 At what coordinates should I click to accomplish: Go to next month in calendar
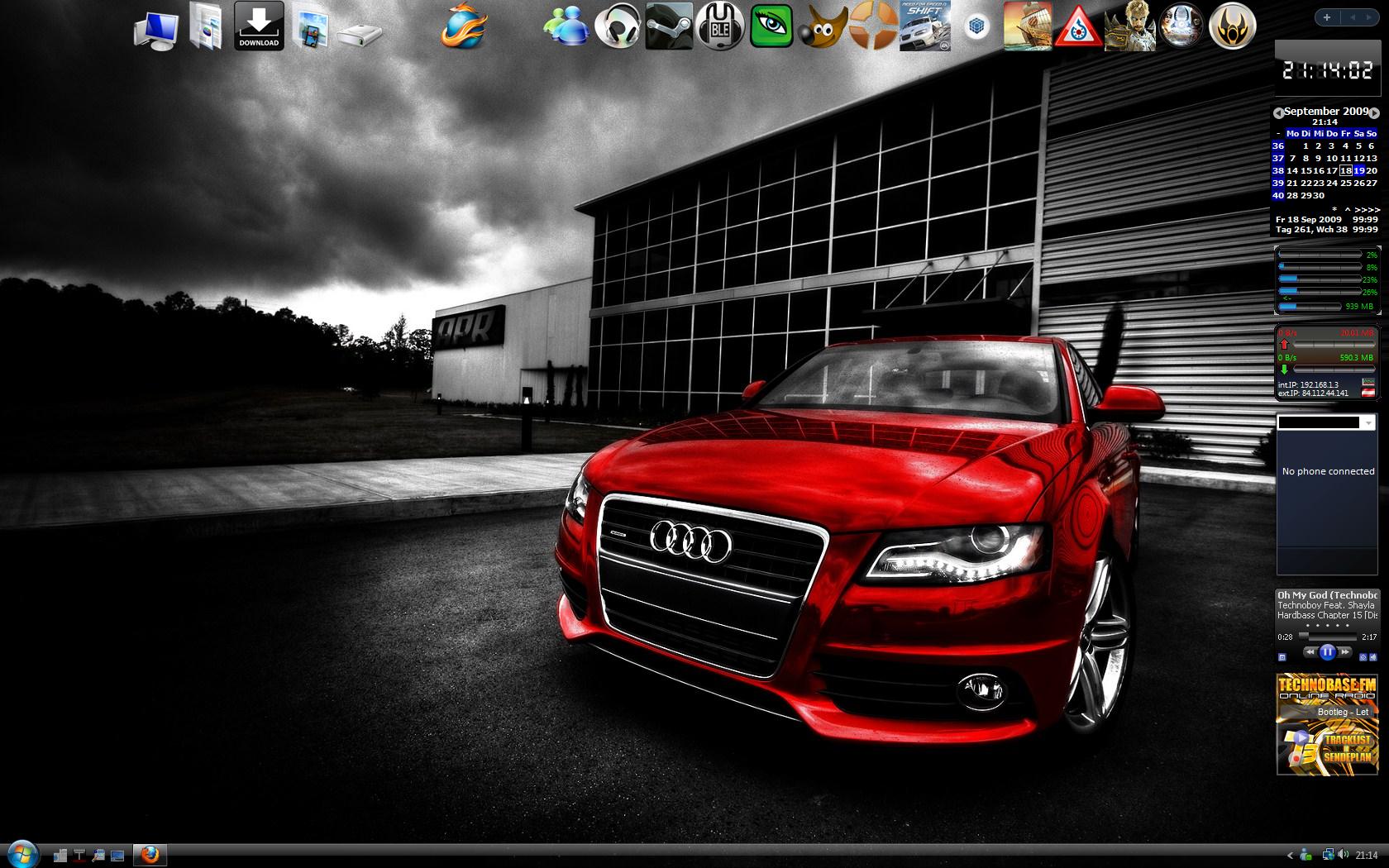coord(1374,112)
